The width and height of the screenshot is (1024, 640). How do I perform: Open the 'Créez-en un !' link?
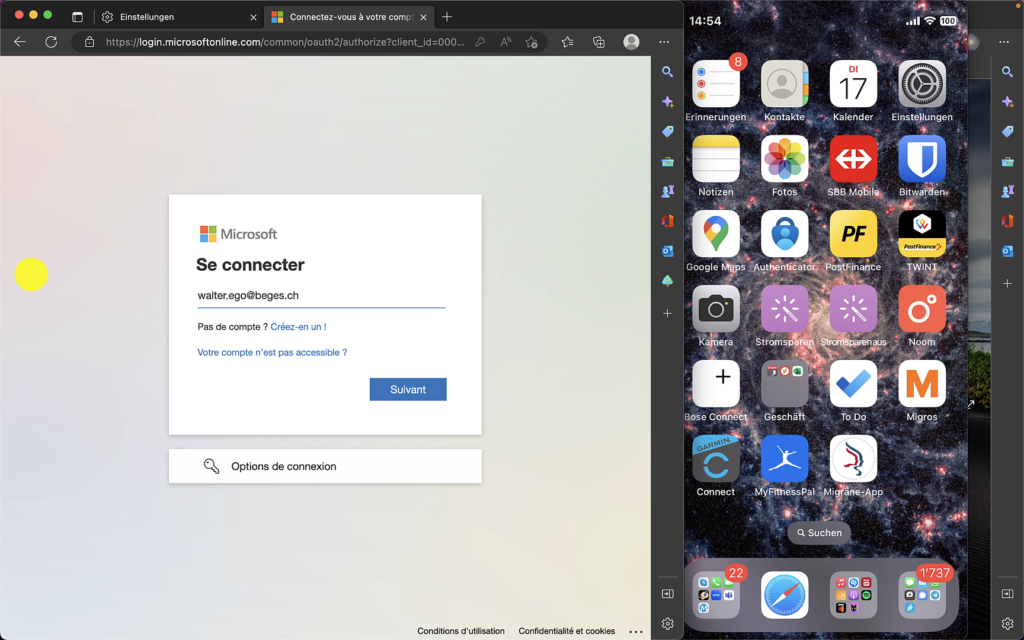pyautogui.click(x=298, y=327)
